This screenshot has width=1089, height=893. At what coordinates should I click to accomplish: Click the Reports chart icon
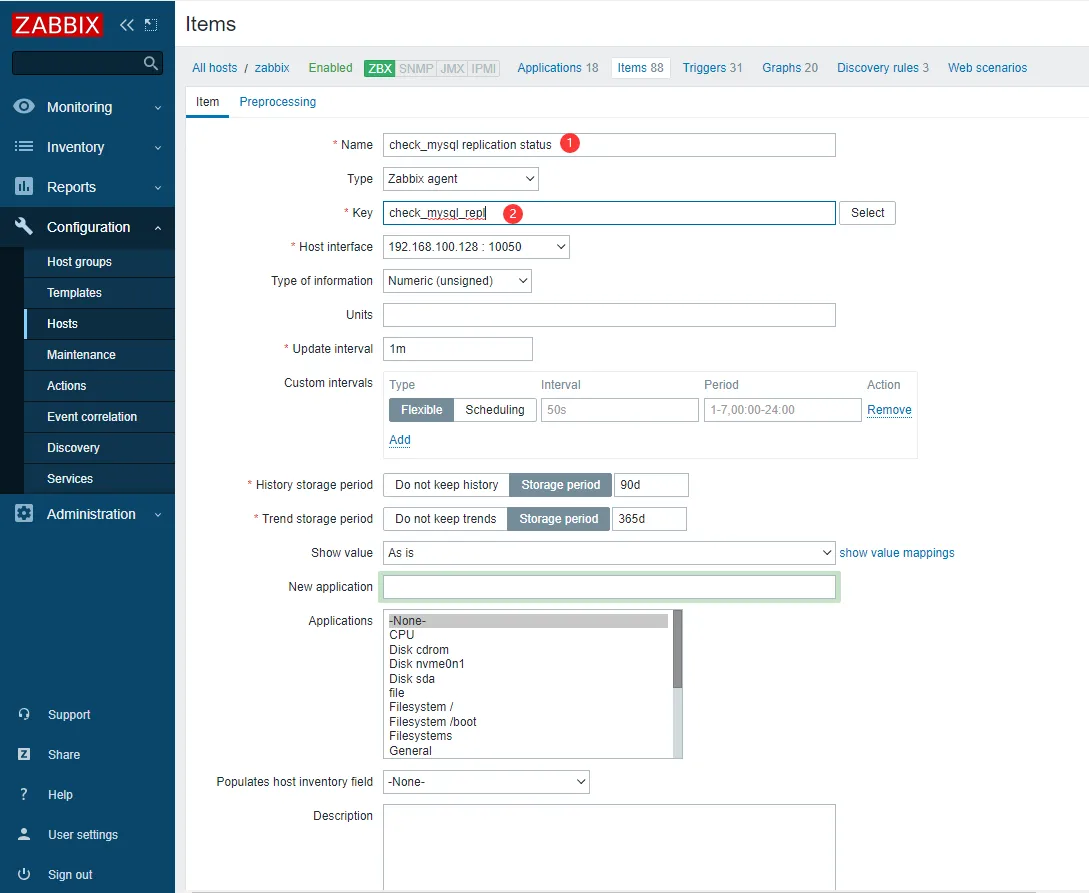pyautogui.click(x=24, y=186)
